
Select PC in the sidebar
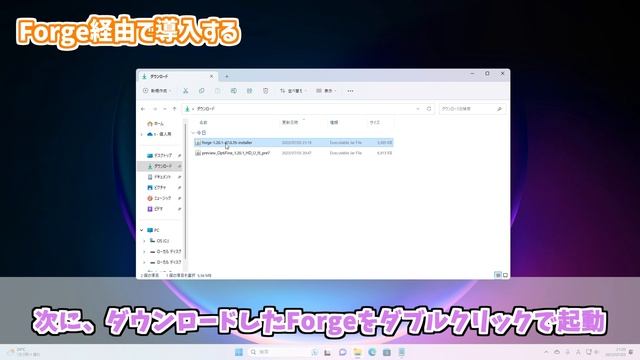click(154, 230)
